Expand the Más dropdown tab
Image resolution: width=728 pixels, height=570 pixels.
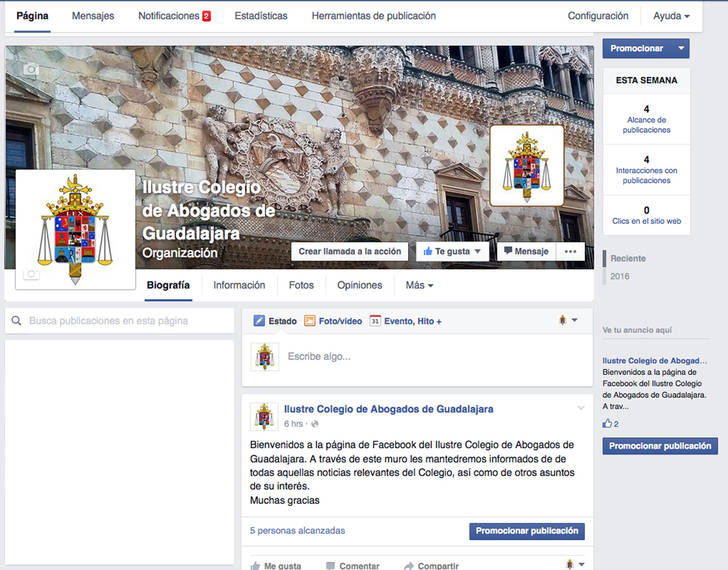(x=419, y=285)
